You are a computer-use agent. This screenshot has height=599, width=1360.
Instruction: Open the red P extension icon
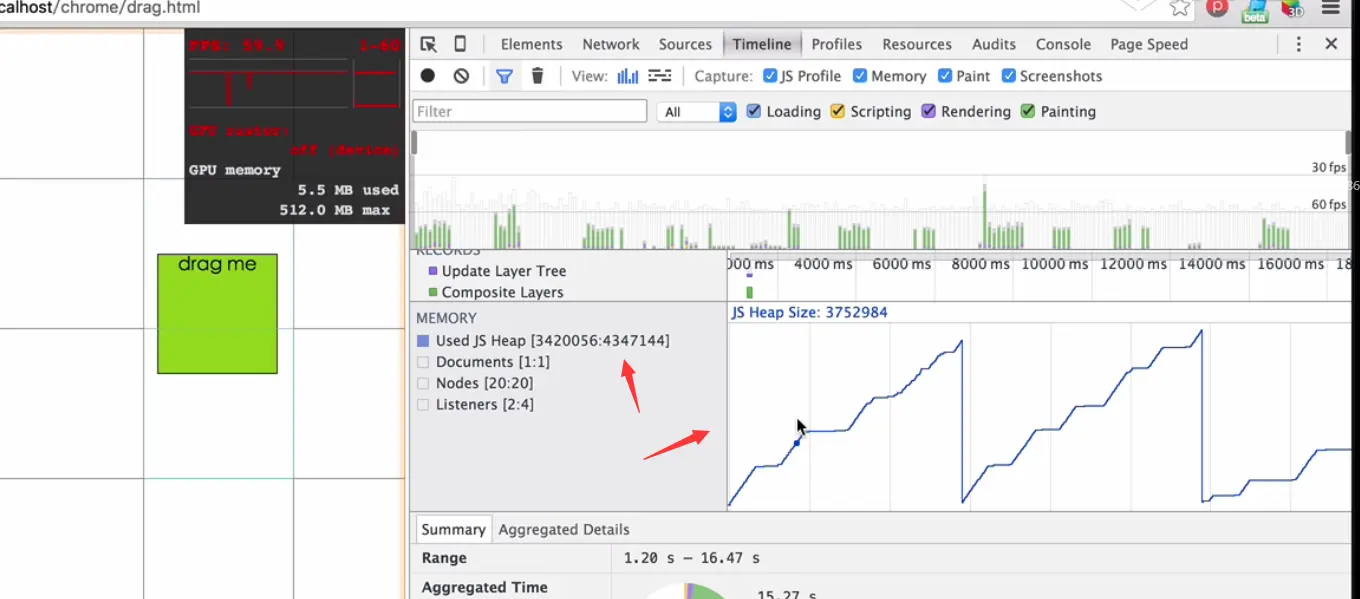[x=1217, y=7]
